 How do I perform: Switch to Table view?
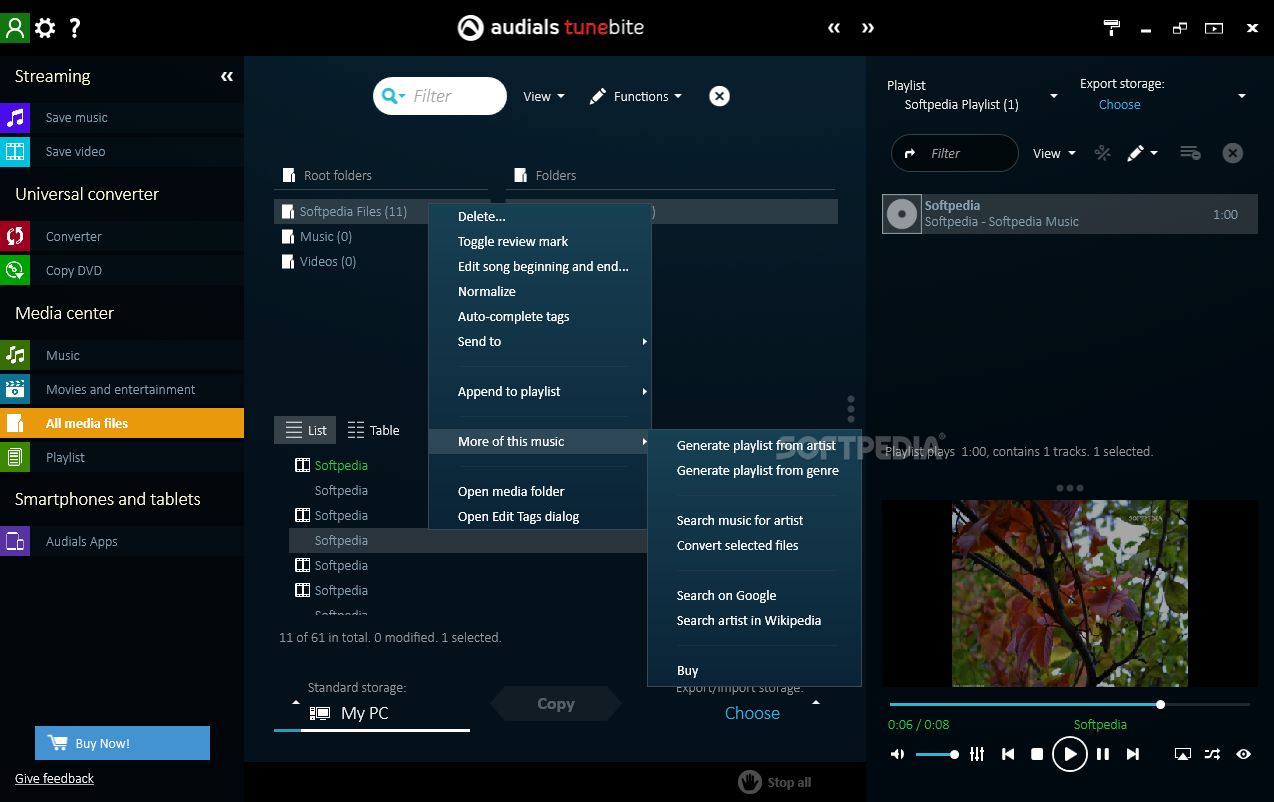pyautogui.click(x=373, y=430)
